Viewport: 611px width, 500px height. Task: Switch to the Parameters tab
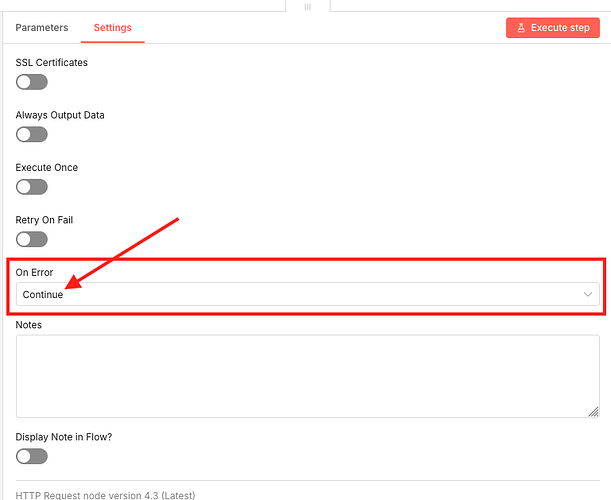pos(42,28)
